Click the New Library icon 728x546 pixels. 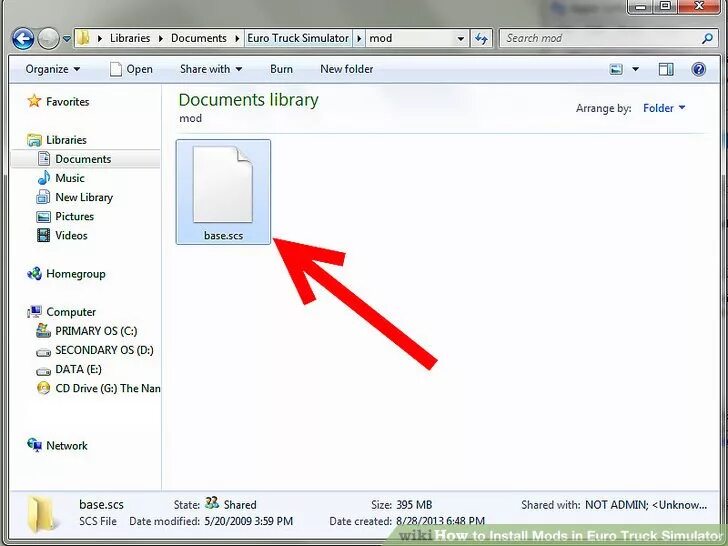[x=43, y=197]
